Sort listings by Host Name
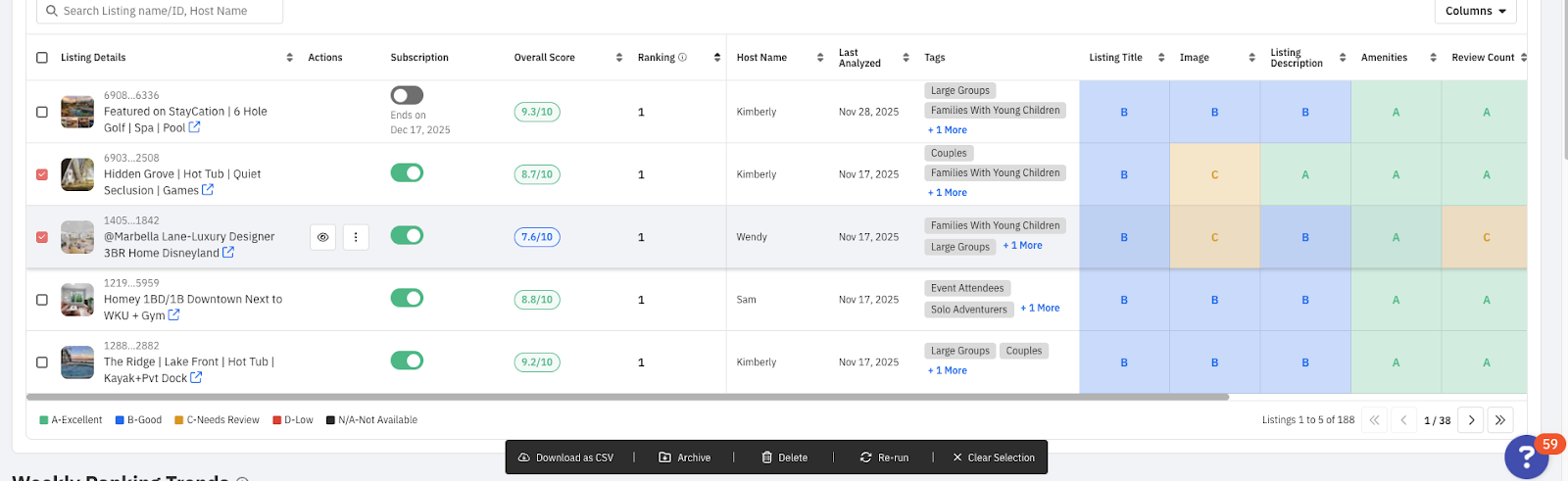 820,58
